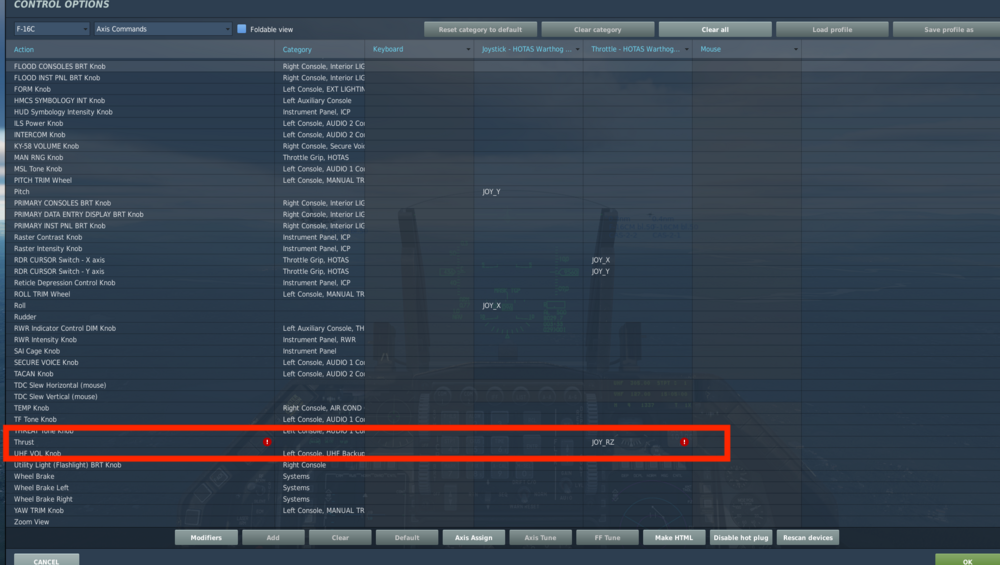Expand the Joystick HOTAS Warthog column arrow
The width and height of the screenshot is (1000, 565).
[x=577, y=49]
